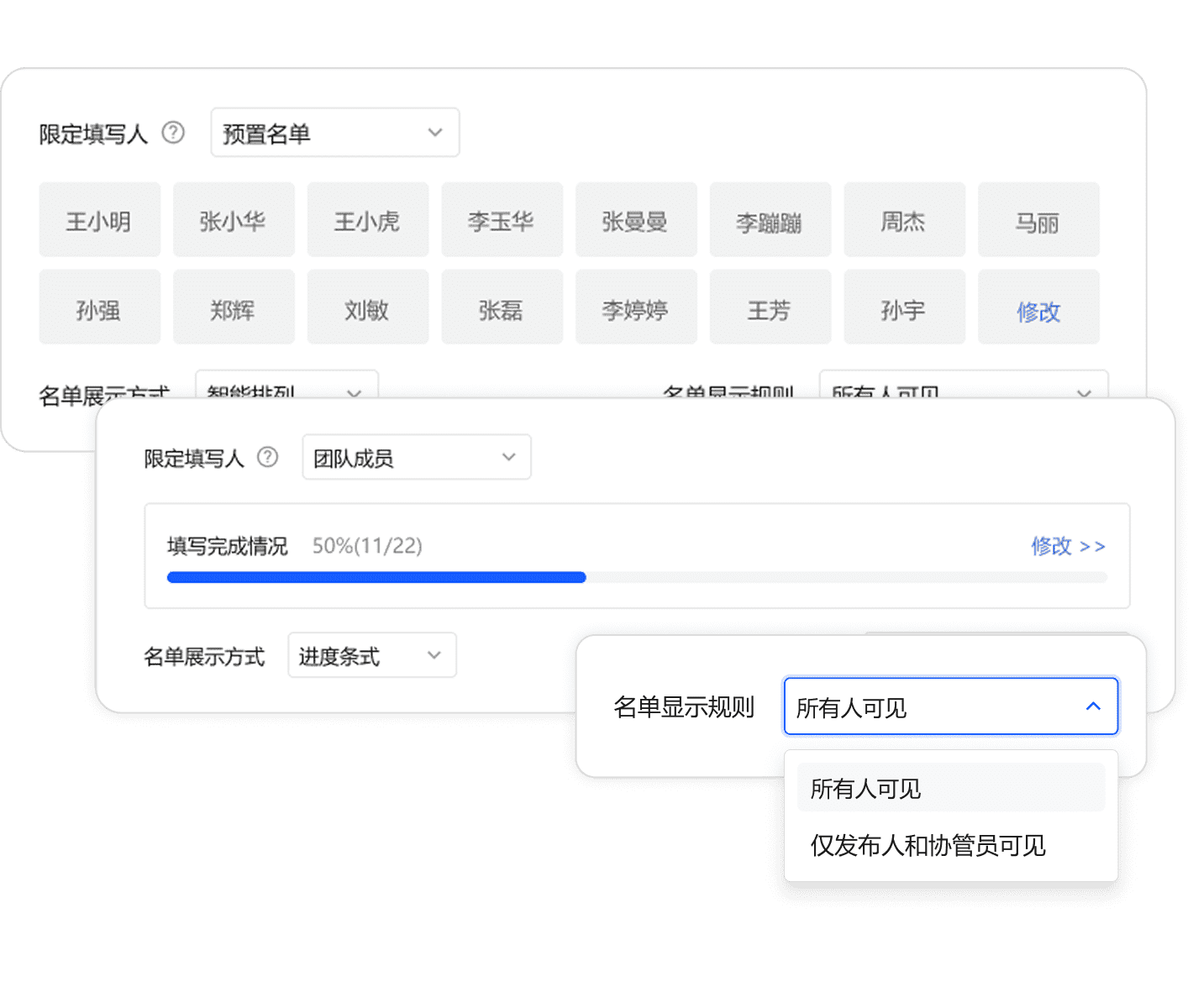Choose 仅发布人和协管员可见 option
The image size is (1193, 1008).
928,845
